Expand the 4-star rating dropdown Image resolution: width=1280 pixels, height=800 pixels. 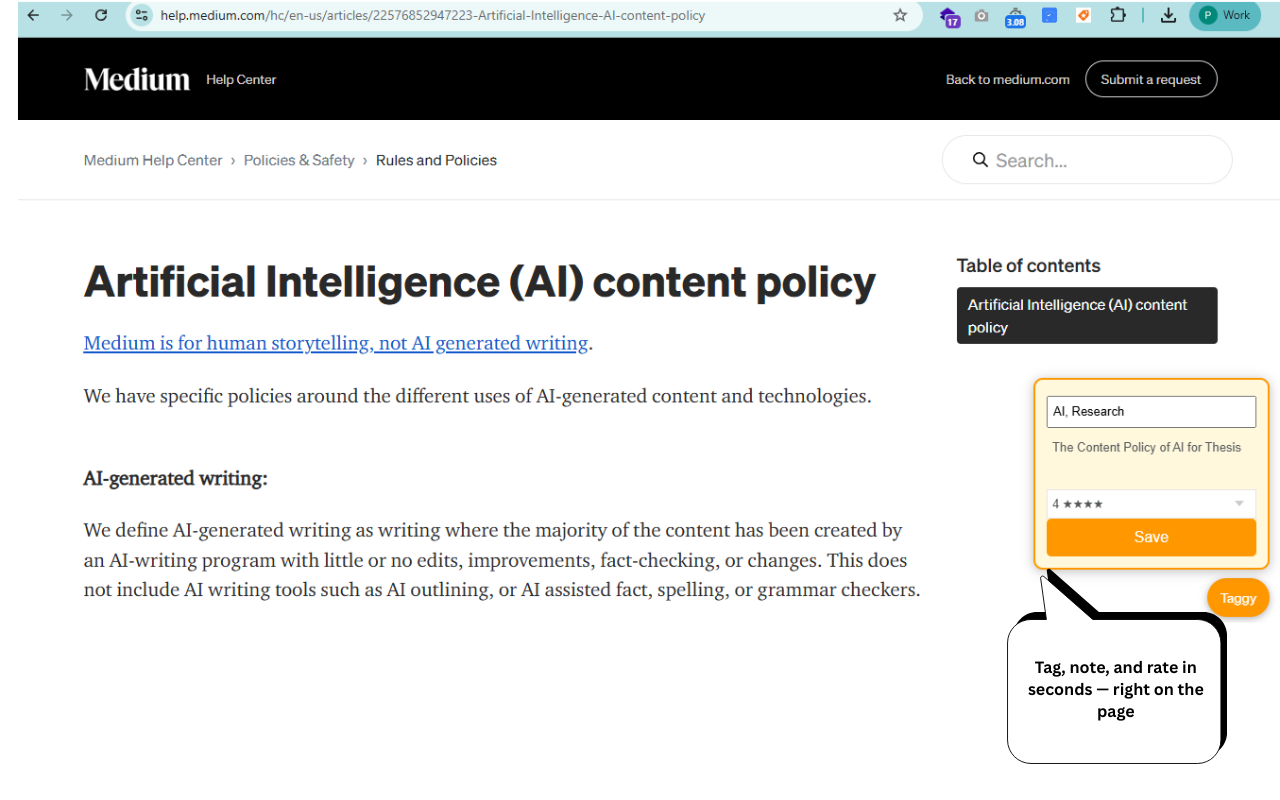tap(1151, 504)
